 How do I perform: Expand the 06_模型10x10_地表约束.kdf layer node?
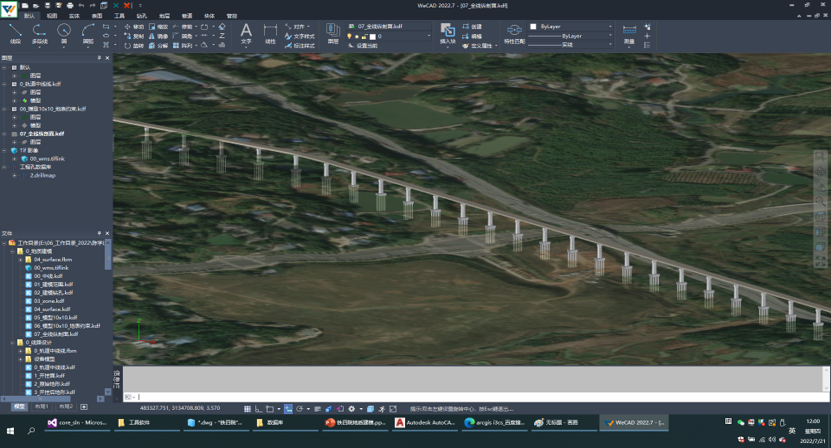tap(5, 109)
